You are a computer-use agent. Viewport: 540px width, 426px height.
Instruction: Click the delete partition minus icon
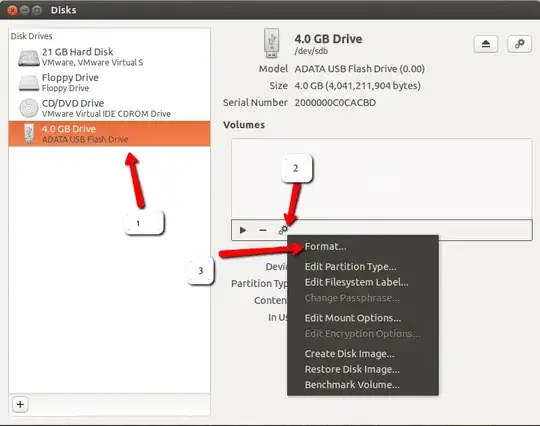263,230
